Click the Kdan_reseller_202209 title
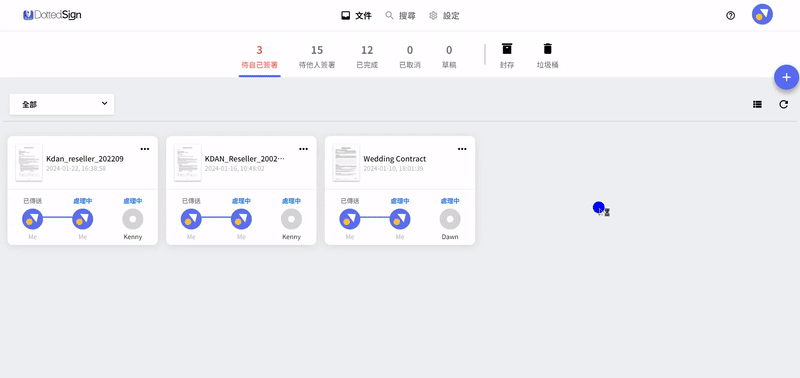The height and width of the screenshot is (378, 800). point(85,159)
